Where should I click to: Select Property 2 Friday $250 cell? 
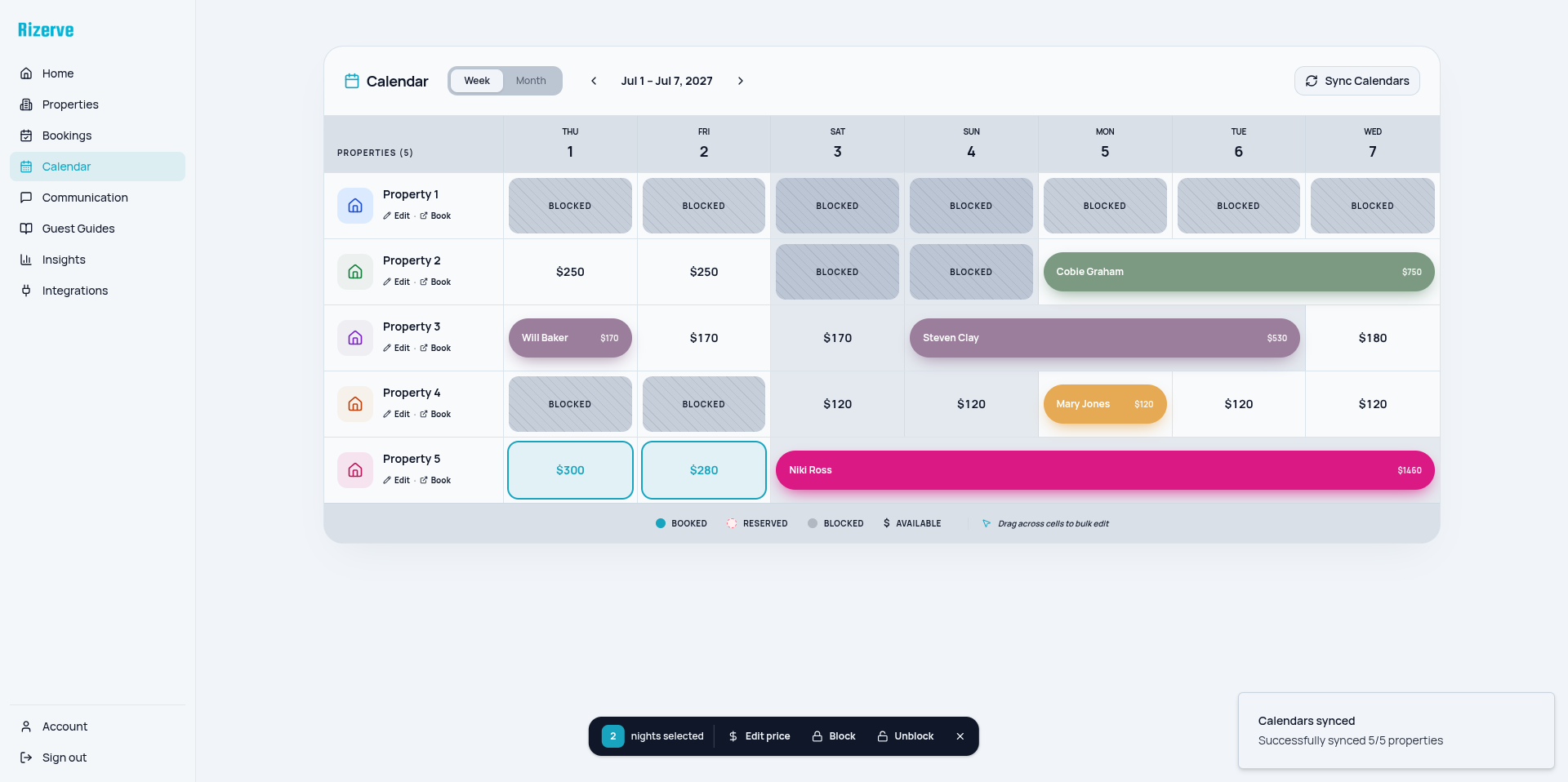(704, 272)
